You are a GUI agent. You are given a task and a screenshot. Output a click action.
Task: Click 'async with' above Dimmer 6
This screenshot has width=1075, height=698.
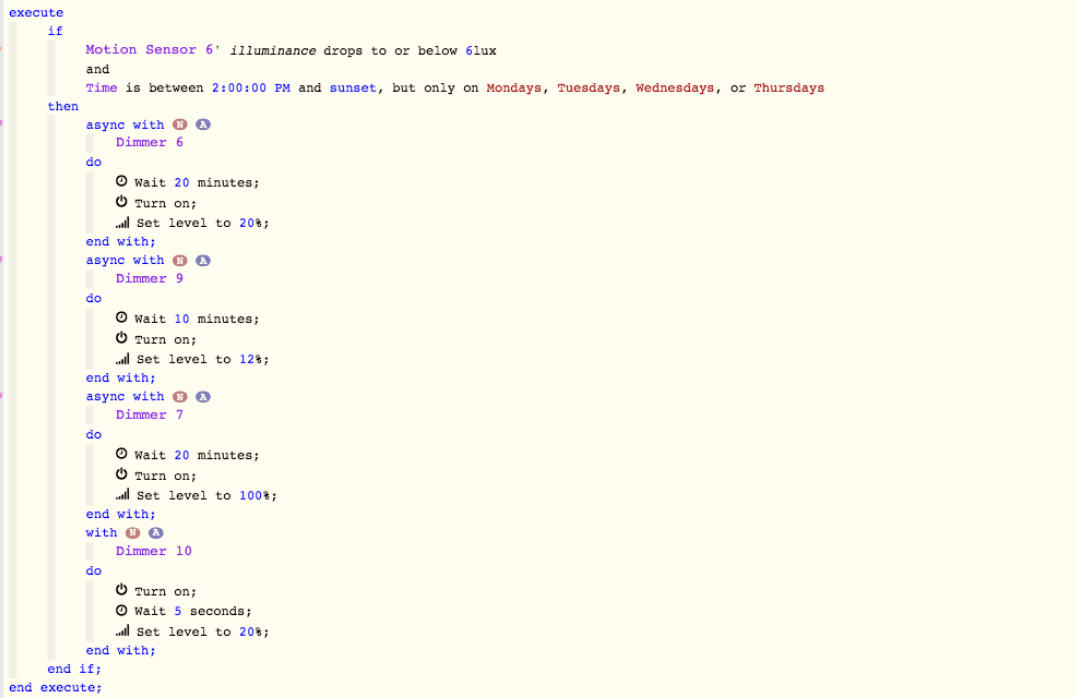coord(125,125)
